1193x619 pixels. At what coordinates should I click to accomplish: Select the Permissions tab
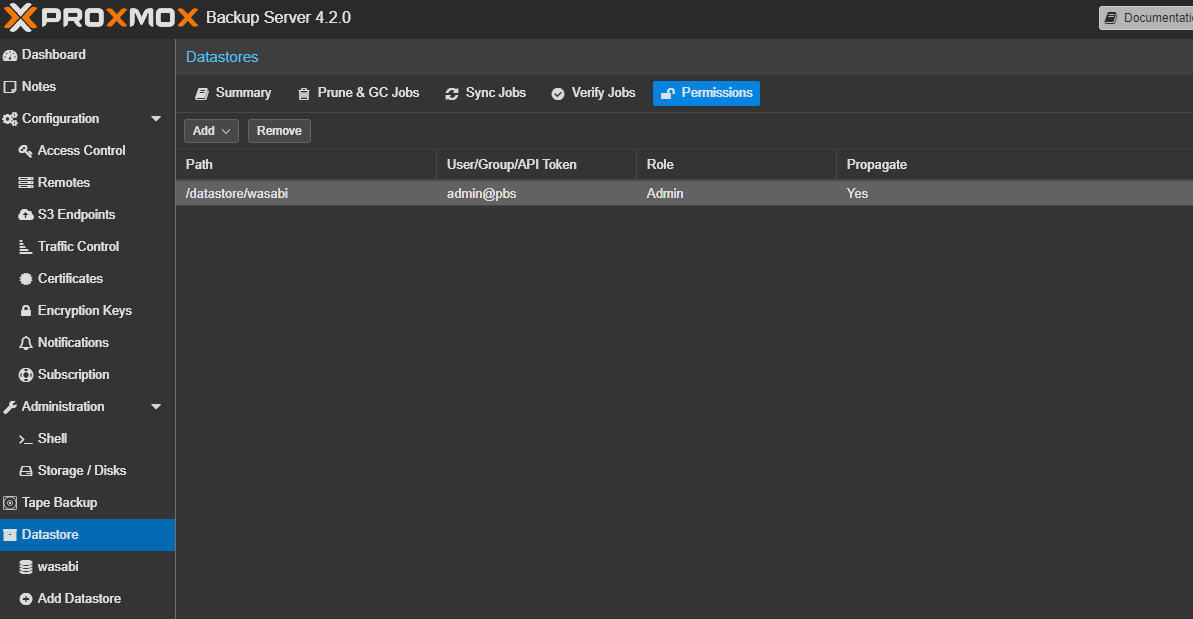click(706, 93)
